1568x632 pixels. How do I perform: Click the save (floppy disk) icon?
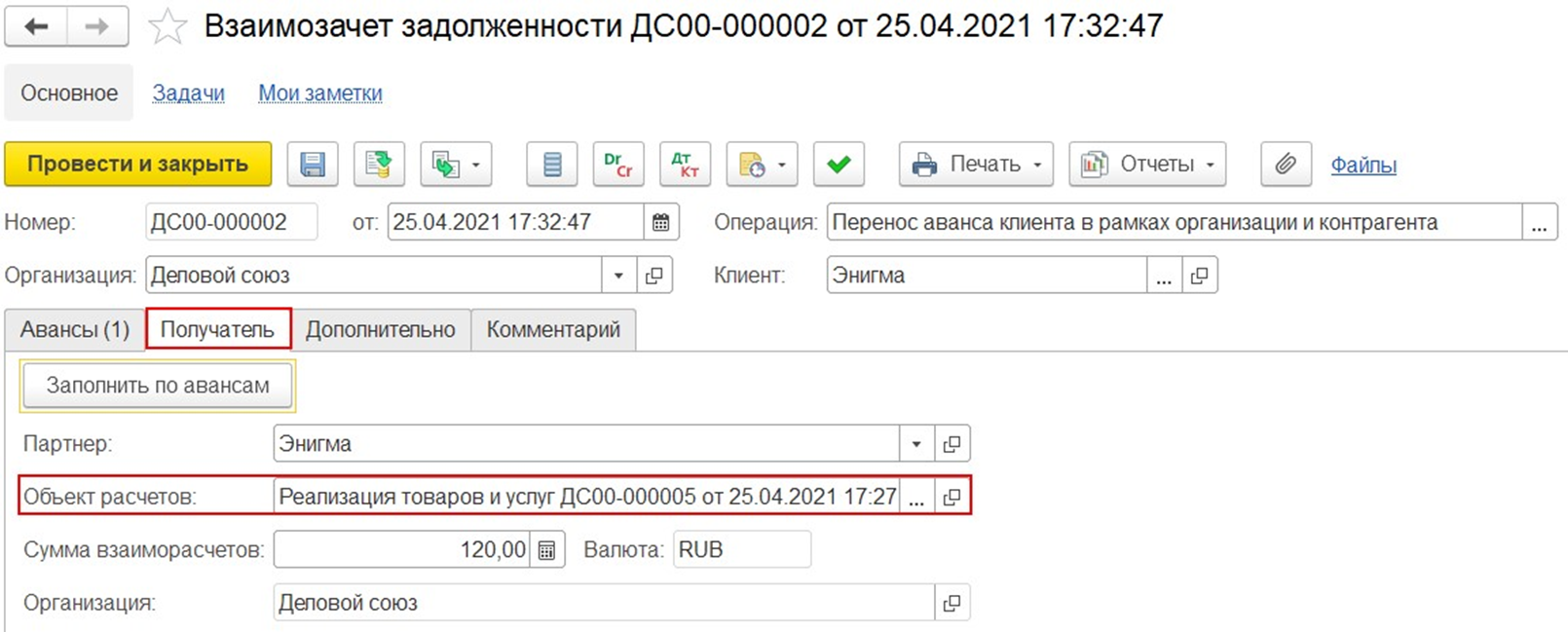(x=313, y=165)
